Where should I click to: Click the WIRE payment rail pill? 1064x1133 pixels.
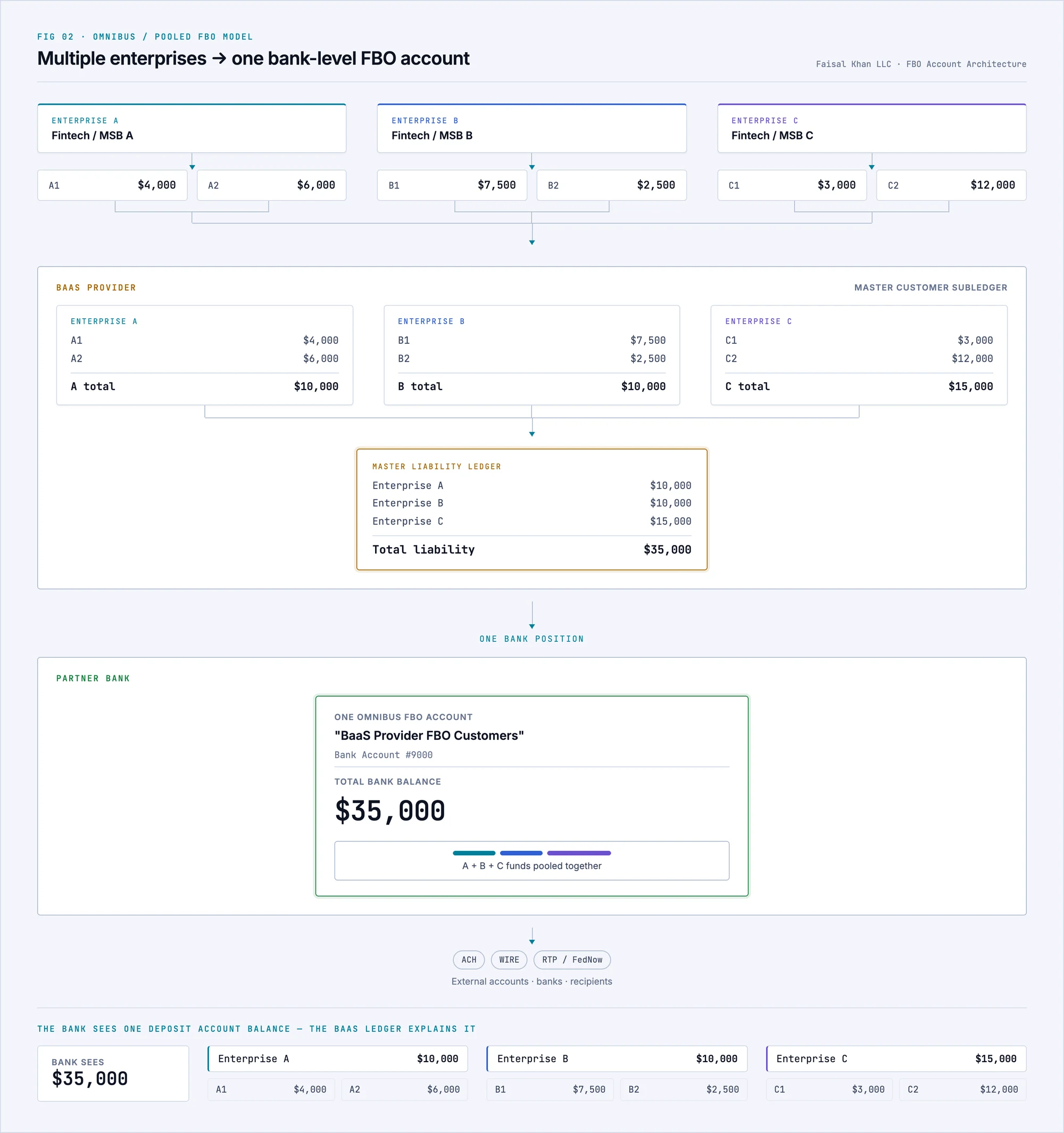[509, 960]
